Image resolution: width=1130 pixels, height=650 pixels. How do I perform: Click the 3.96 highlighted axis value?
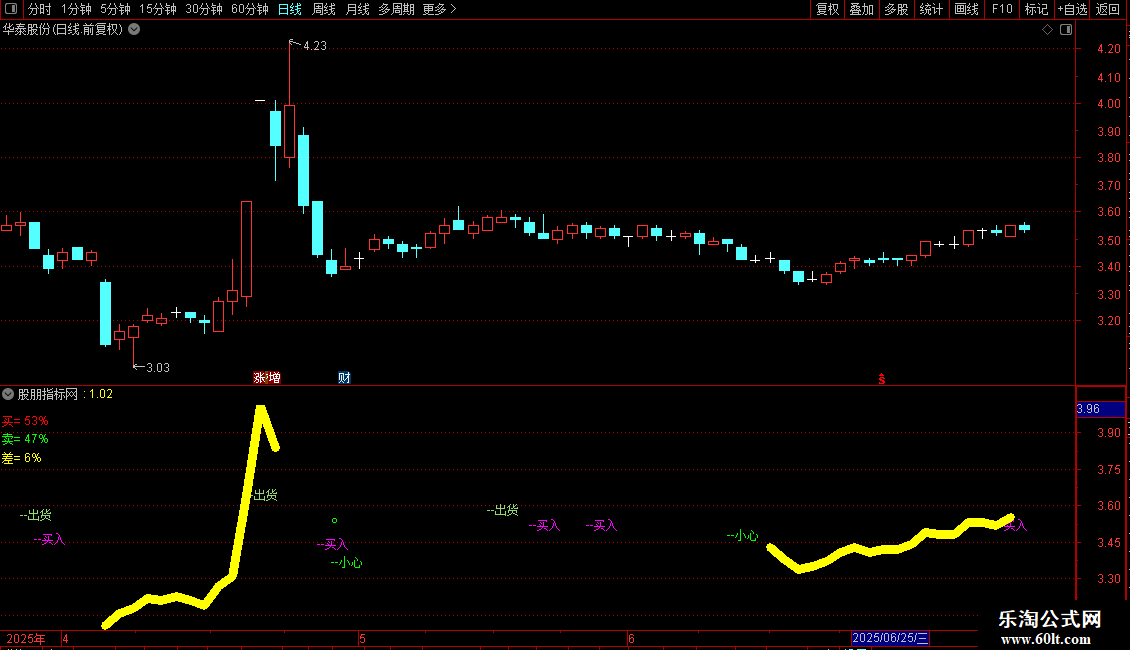coord(1100,409)
